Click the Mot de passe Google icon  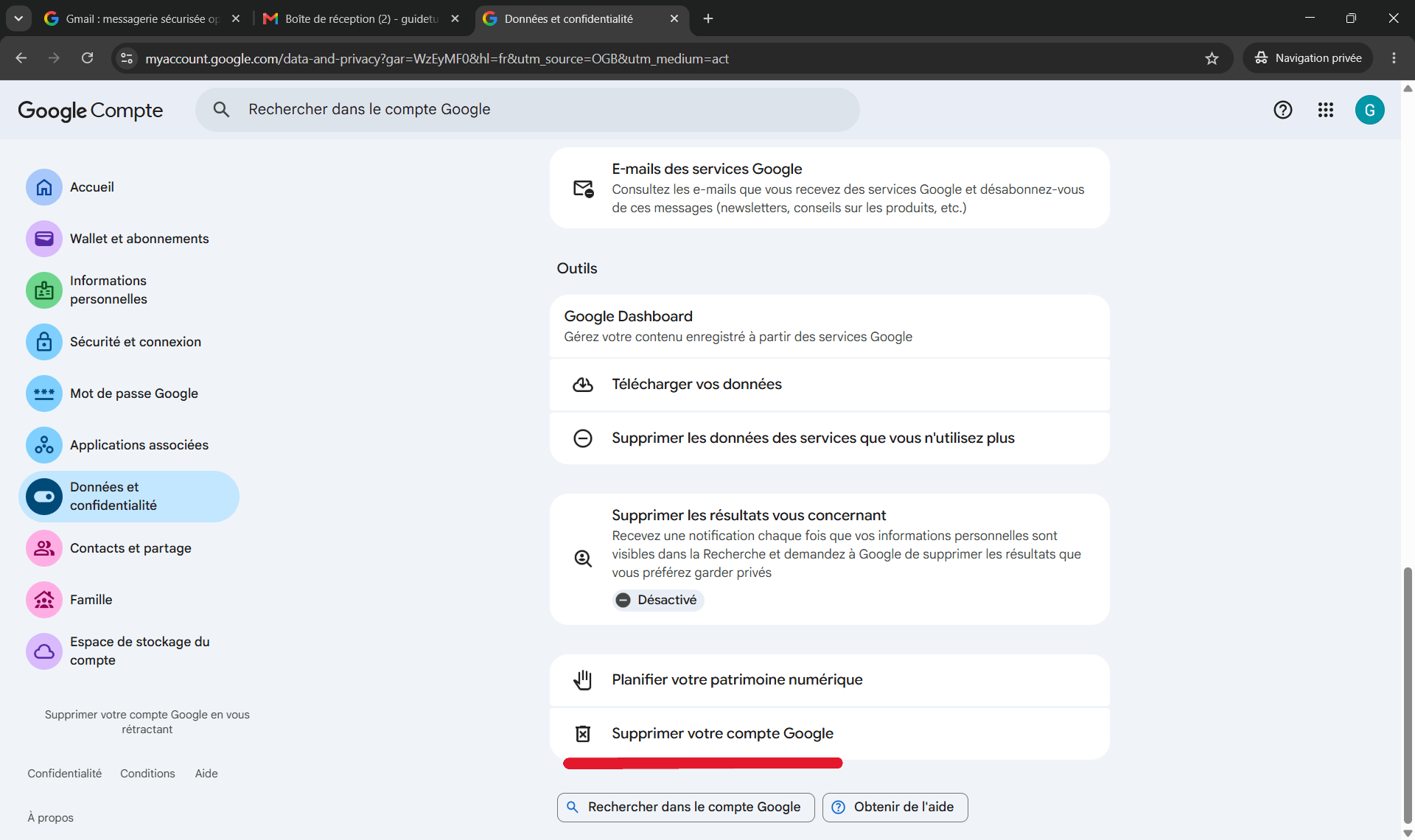[x=44, y=393]
